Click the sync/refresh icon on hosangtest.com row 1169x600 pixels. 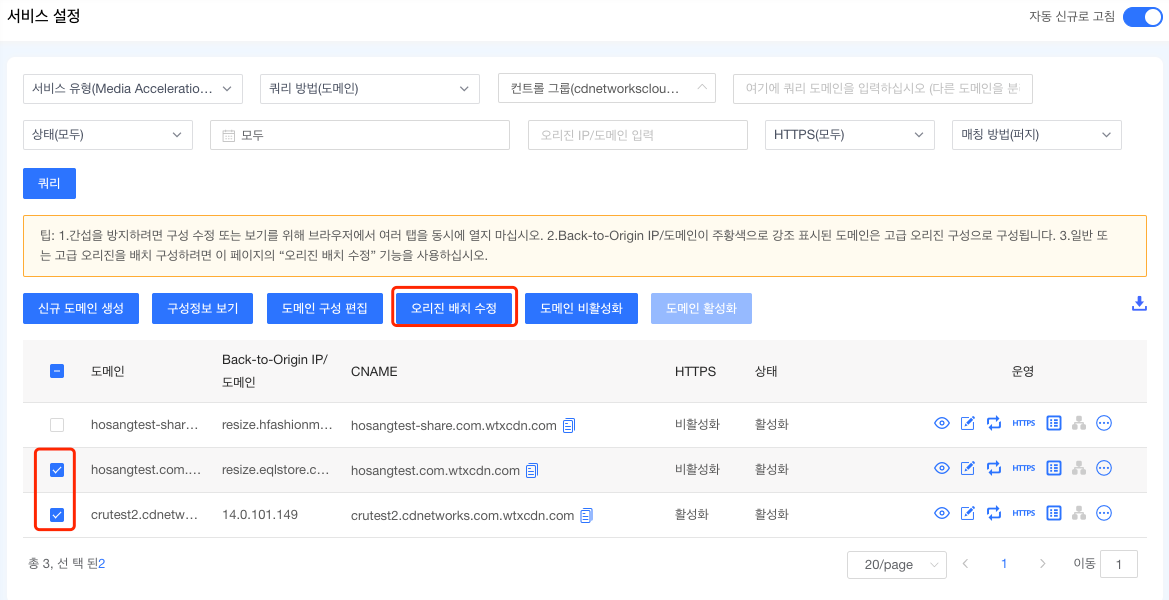[x=993, y=468]
